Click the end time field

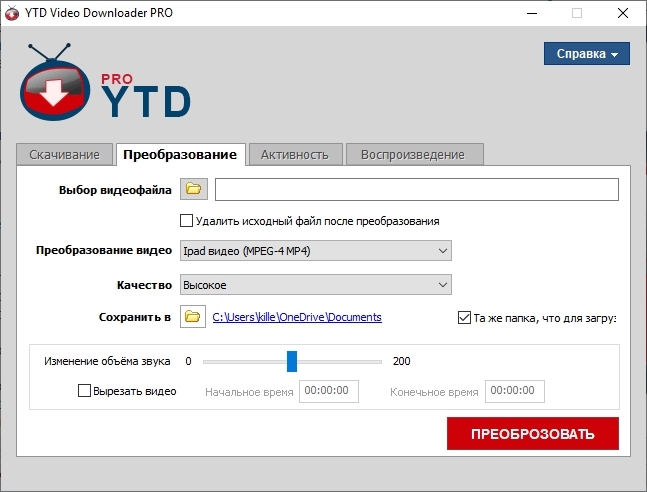point(515,391)
